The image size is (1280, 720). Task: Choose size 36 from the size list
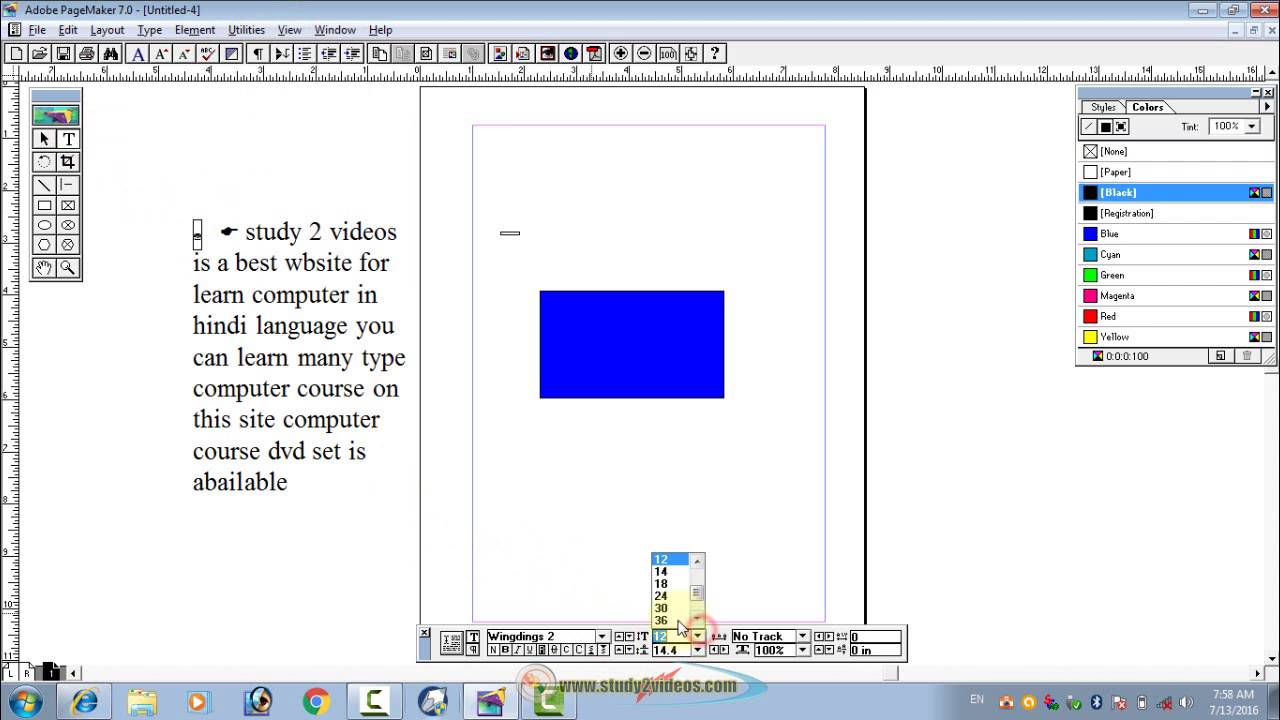671,621
